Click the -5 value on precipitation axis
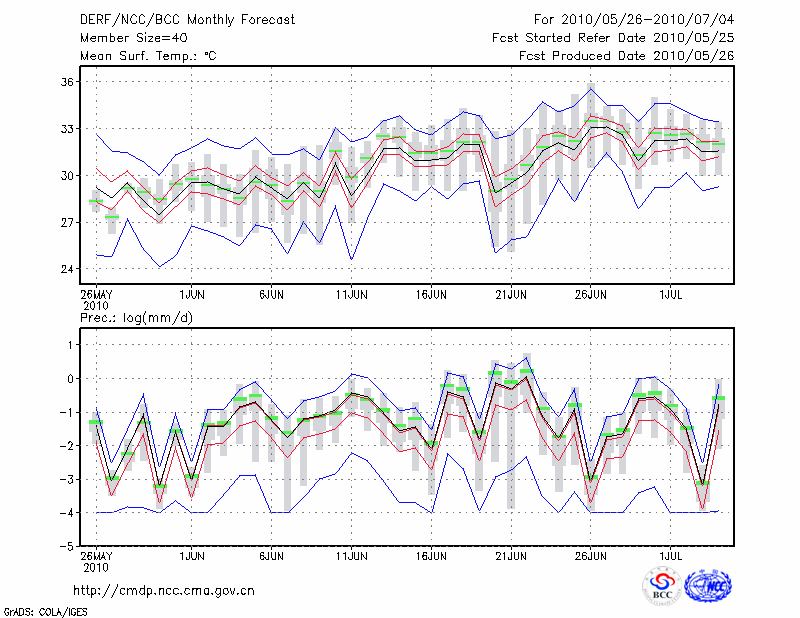The height and width of the screenshot is (618, 800). click(65, 546)
